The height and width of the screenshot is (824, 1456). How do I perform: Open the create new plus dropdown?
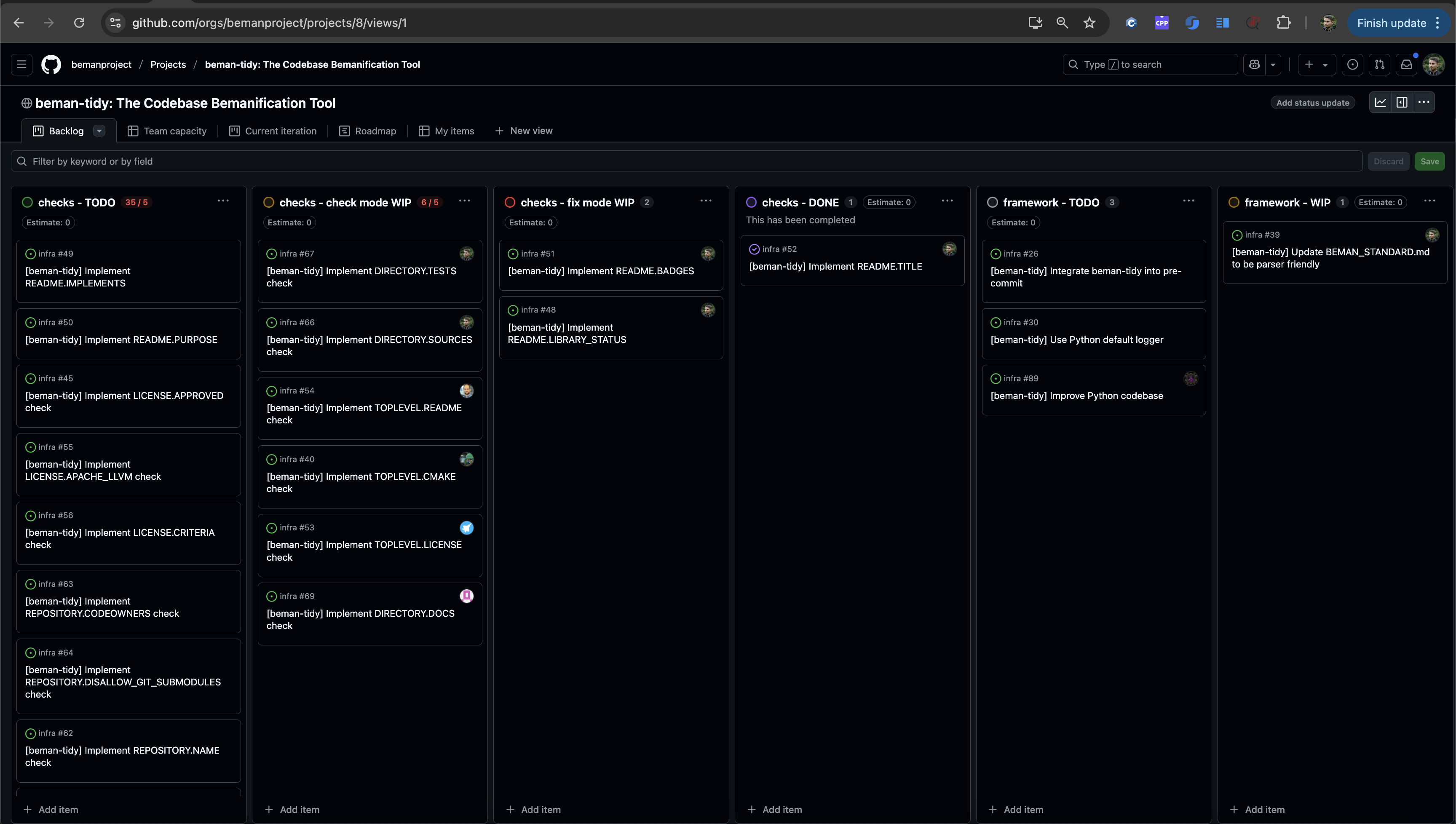coord(1316,64)
